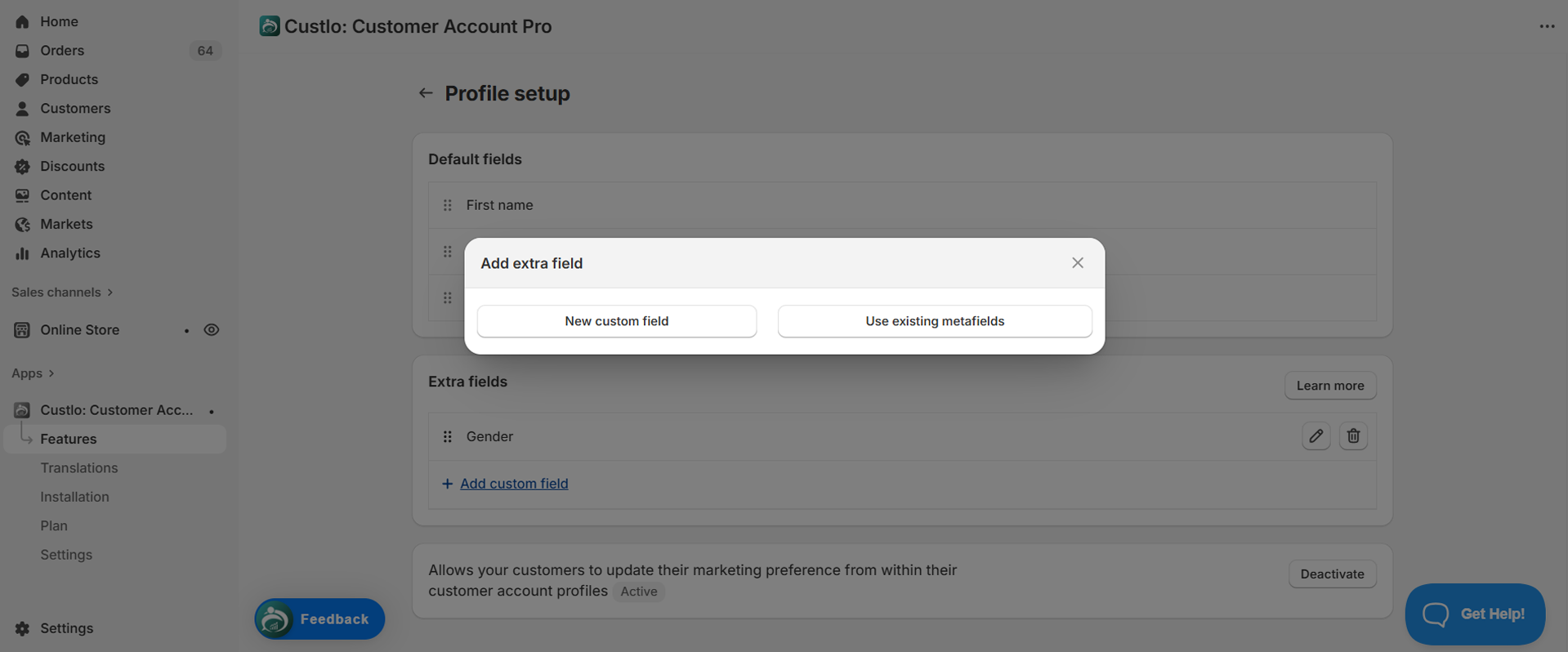
Task: Select Use existing metafields
Action: point(934,321)
